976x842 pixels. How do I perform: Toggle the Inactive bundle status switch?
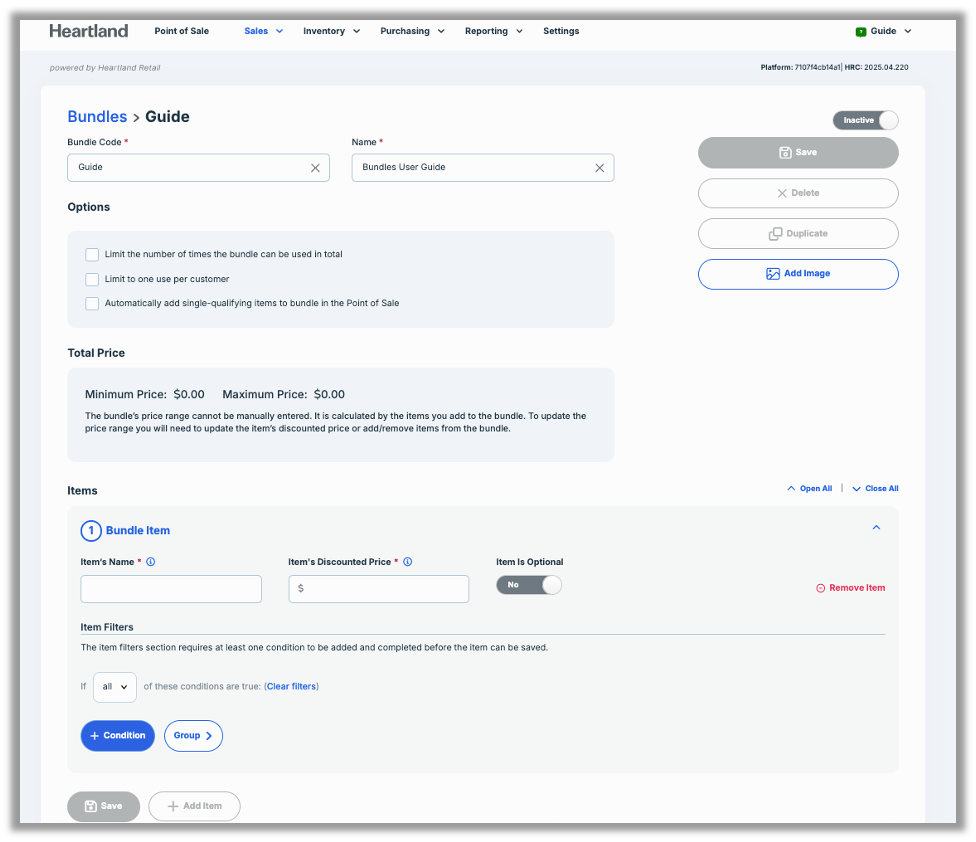[x=865, y=120]
